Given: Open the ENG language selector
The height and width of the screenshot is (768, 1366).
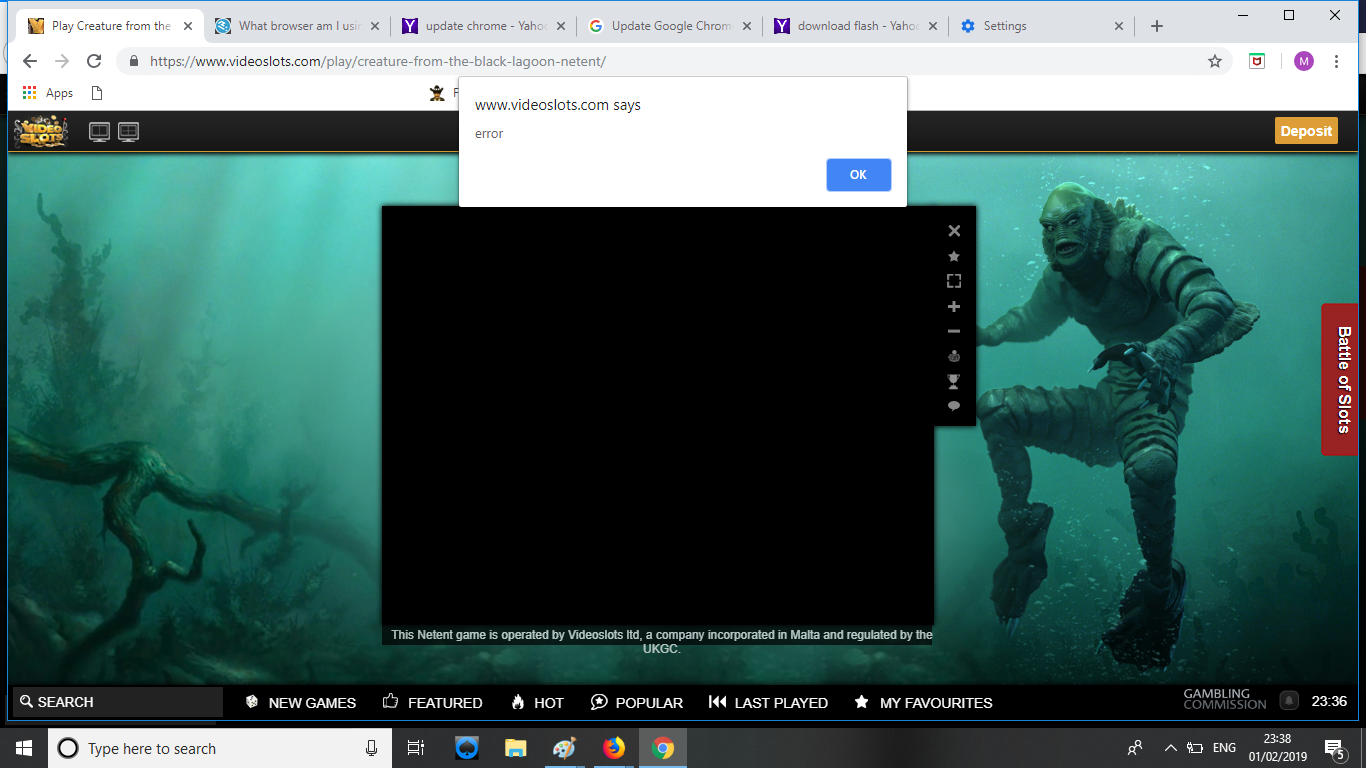Looking at the screenshot, I should 1224,748.
